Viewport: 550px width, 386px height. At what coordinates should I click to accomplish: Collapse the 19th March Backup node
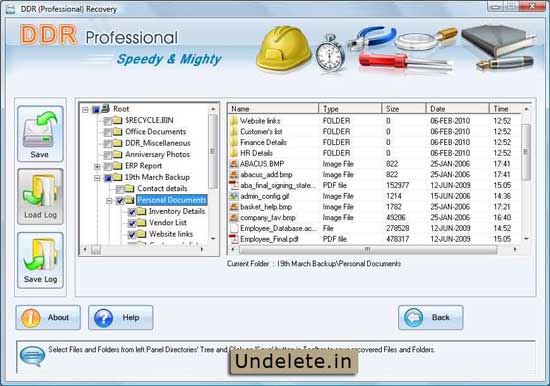pos(97,178)
